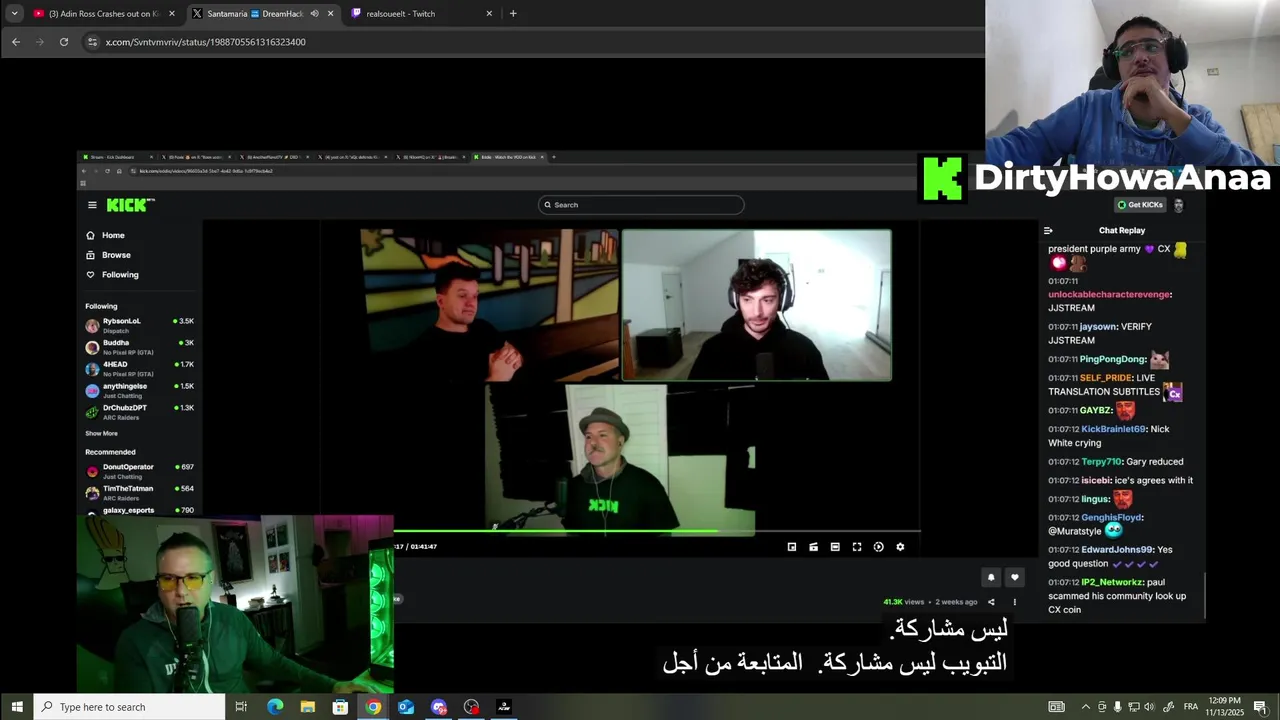Viewport: 1280px width, 720px height.
Task: Select anythingelse channel in Following list
Action: click(x=139, y=390)
